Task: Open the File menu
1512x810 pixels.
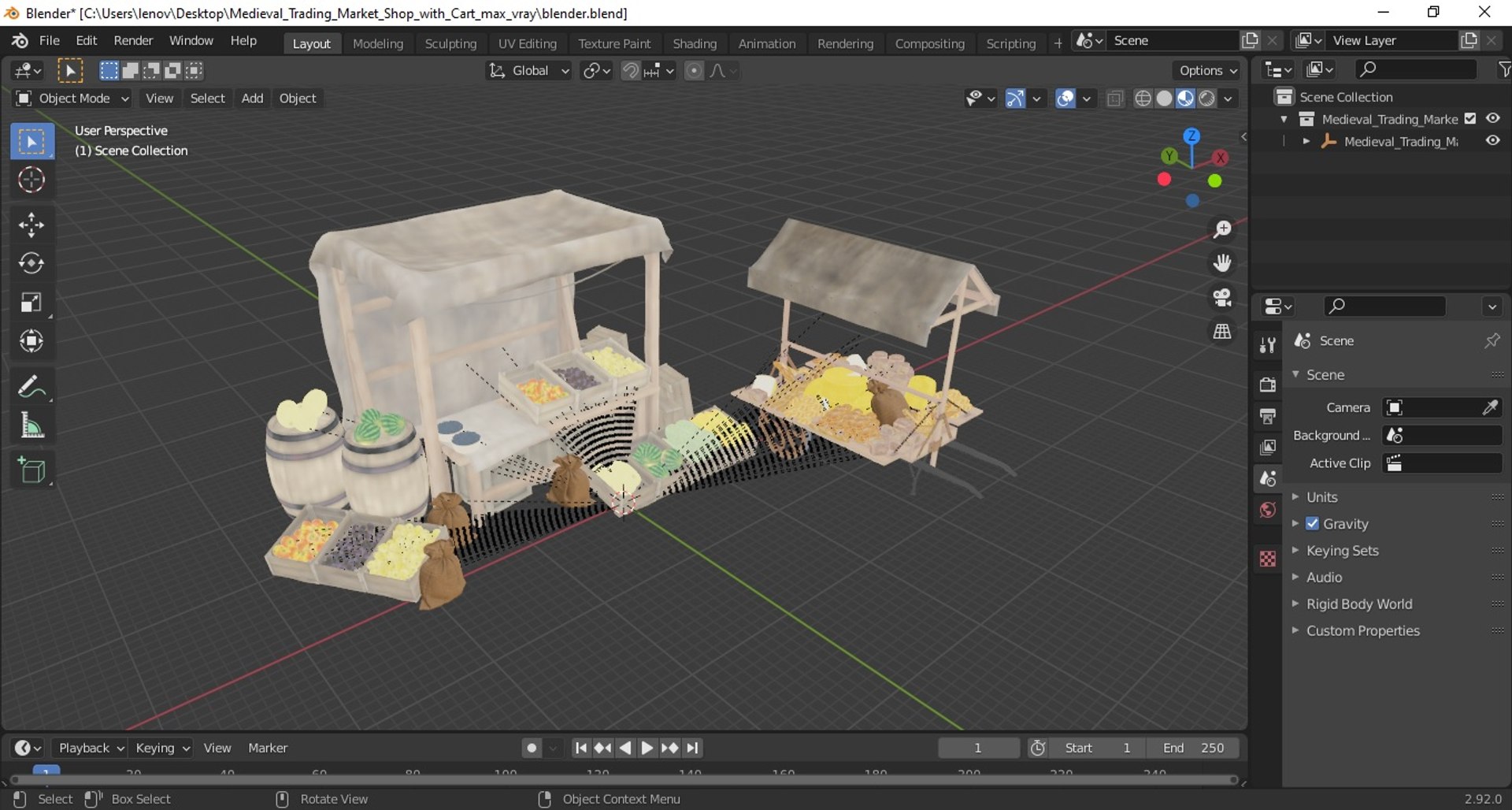Action: click(x=50, y=41)
